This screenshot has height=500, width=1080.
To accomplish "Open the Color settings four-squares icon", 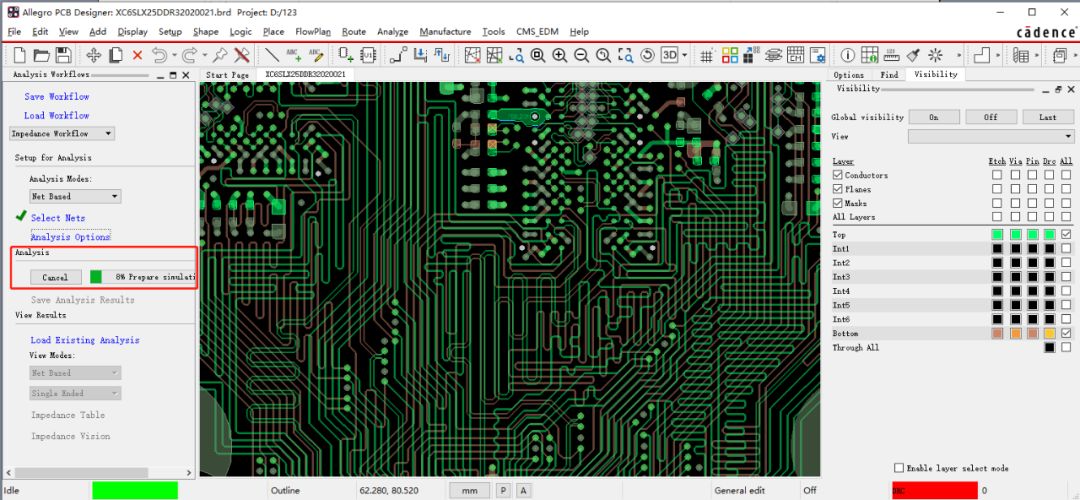I will click(730, 55).
